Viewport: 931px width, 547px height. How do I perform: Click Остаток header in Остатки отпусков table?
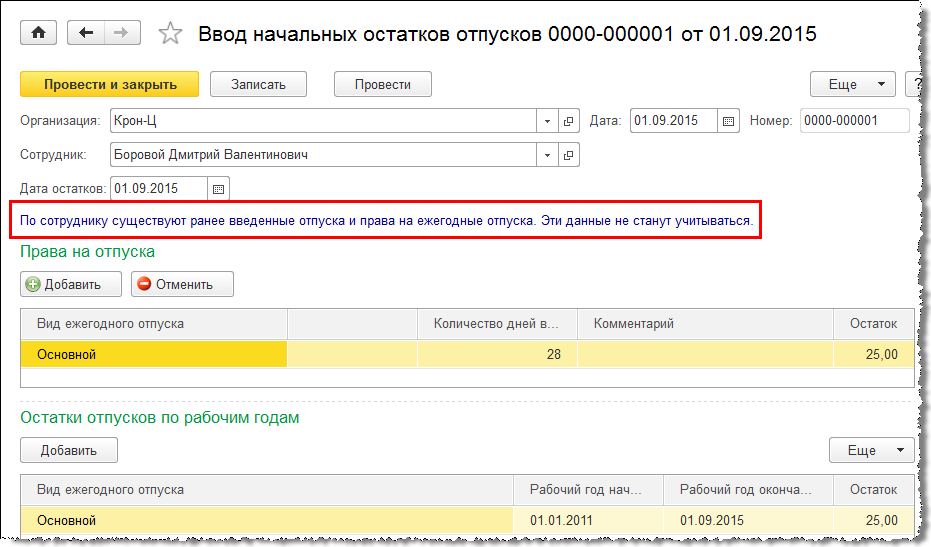(874, 489)
